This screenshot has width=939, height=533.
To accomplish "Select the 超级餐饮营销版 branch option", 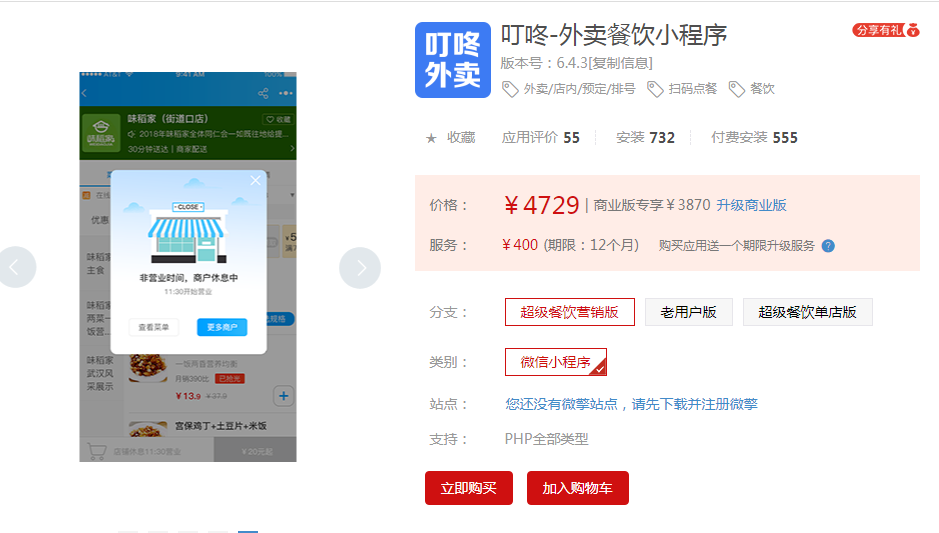I will (570, 312).
